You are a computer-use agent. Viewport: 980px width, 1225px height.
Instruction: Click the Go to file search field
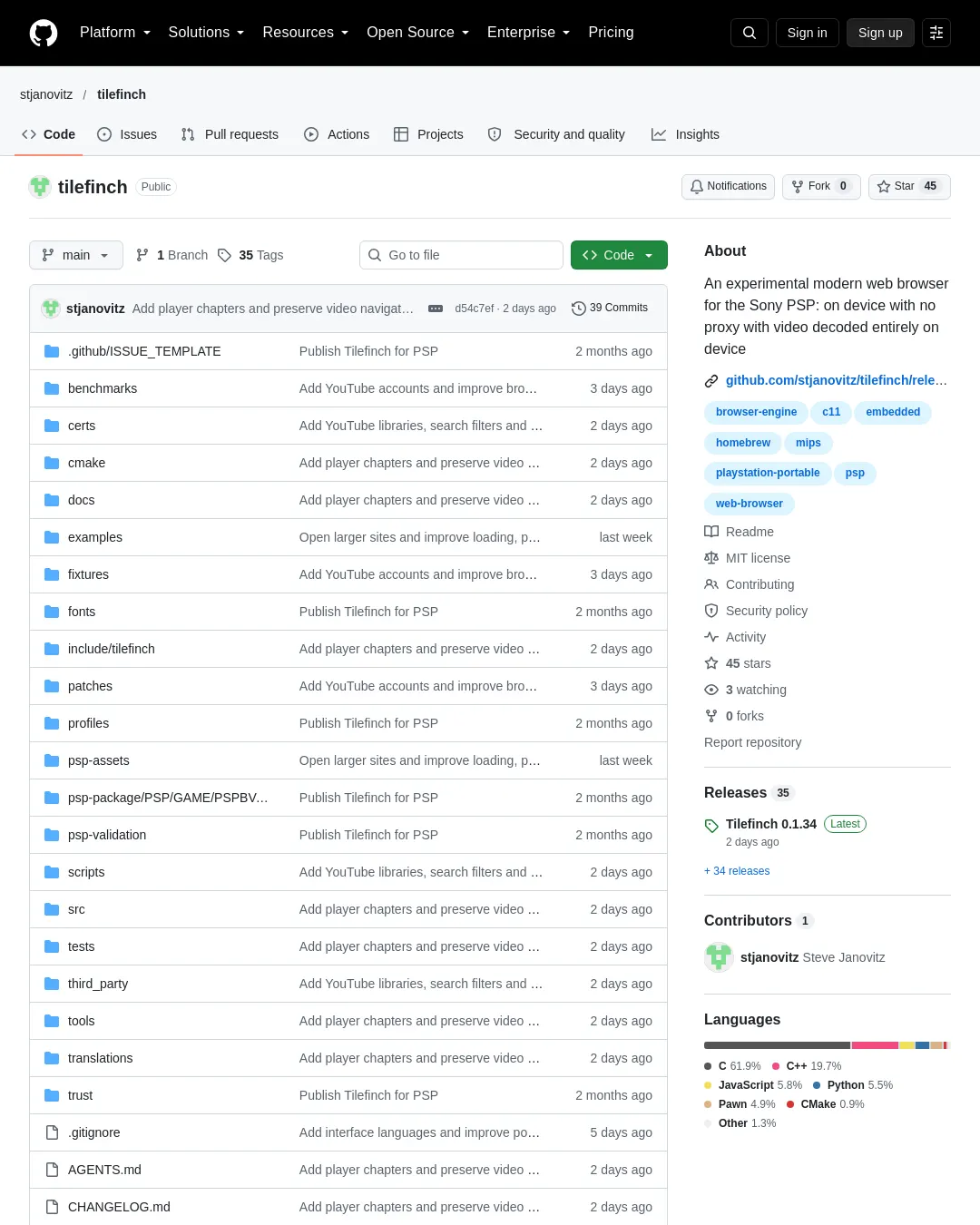pyautogui.click(x=461, y=255)
